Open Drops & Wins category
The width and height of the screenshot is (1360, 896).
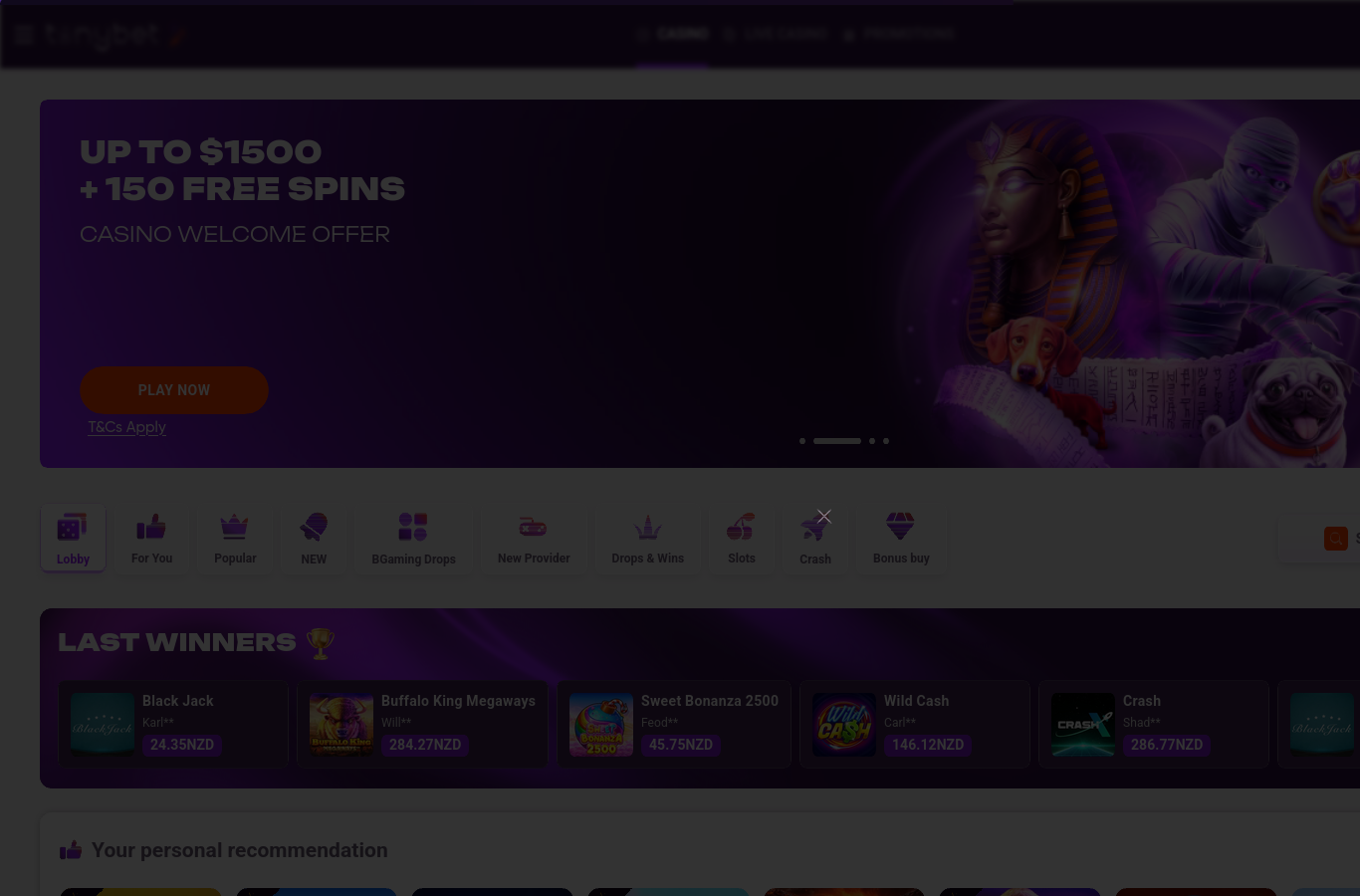point(647,539)
